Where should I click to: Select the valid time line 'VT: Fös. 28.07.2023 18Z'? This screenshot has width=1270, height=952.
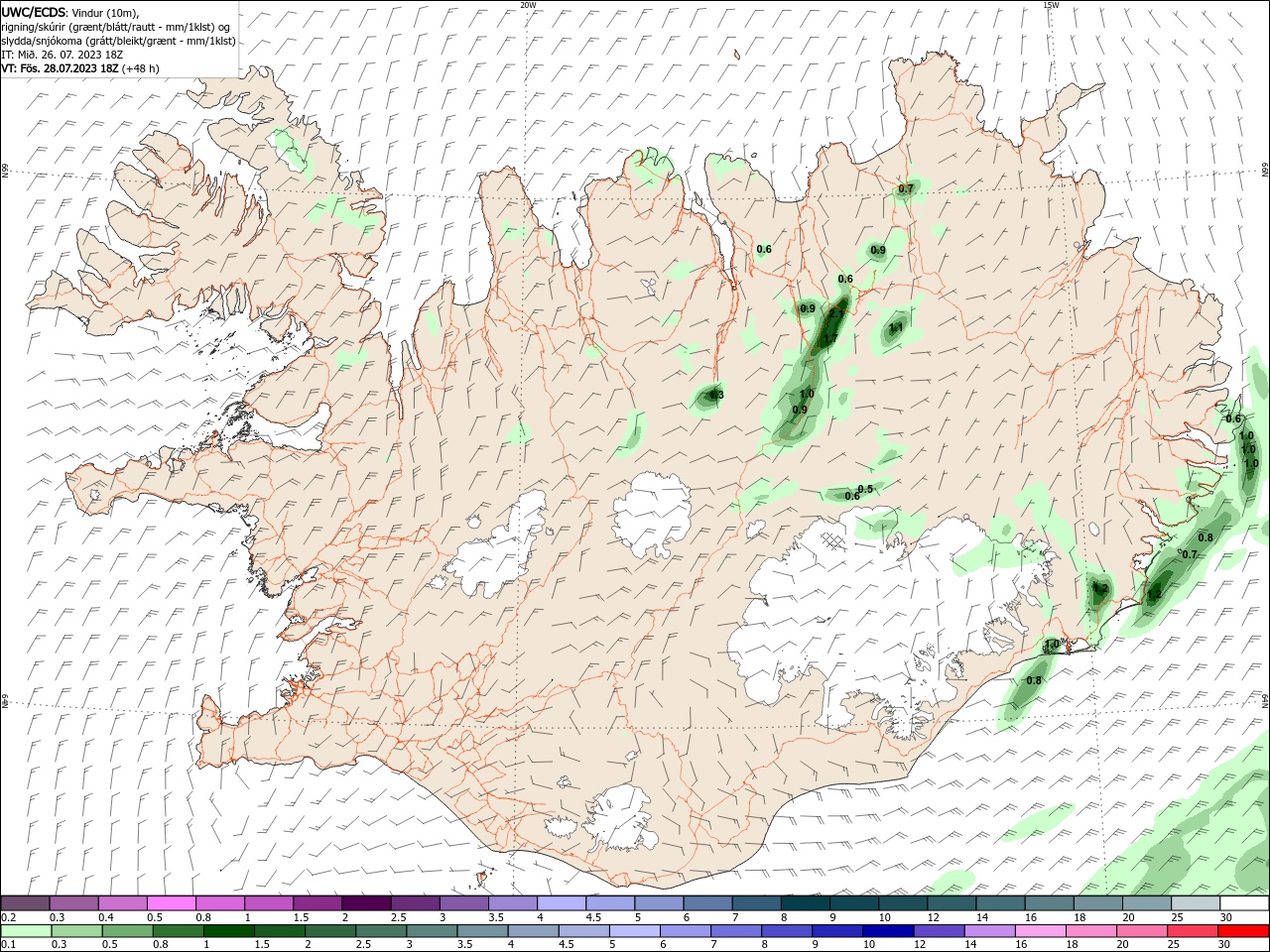click(61, 68)
